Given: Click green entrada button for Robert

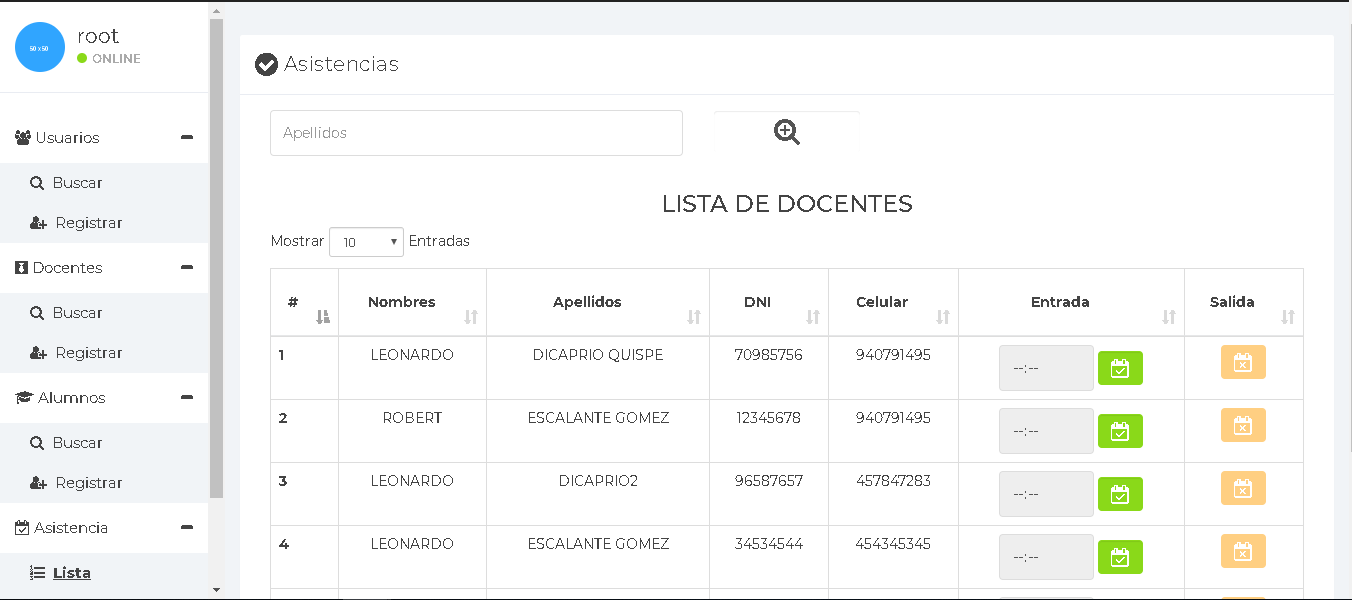Looking at the screenshot, I should (1120, 431).
